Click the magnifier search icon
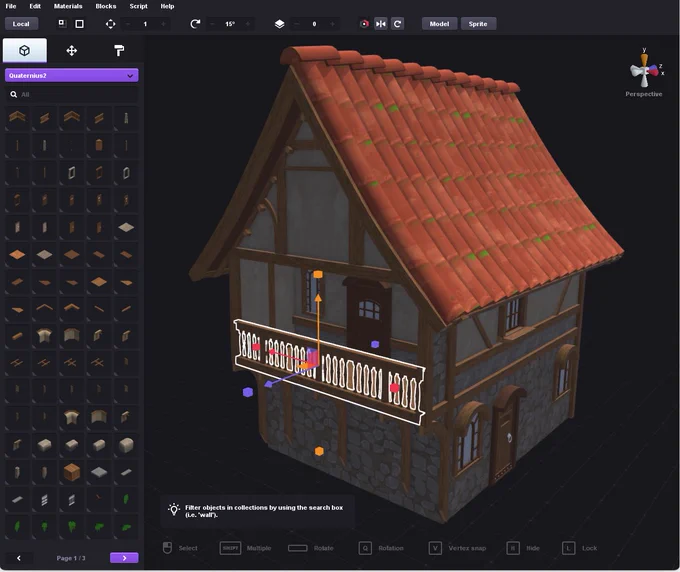Viewport: 680px width, 572px height. pyautogui.click(x=13, y=94)
